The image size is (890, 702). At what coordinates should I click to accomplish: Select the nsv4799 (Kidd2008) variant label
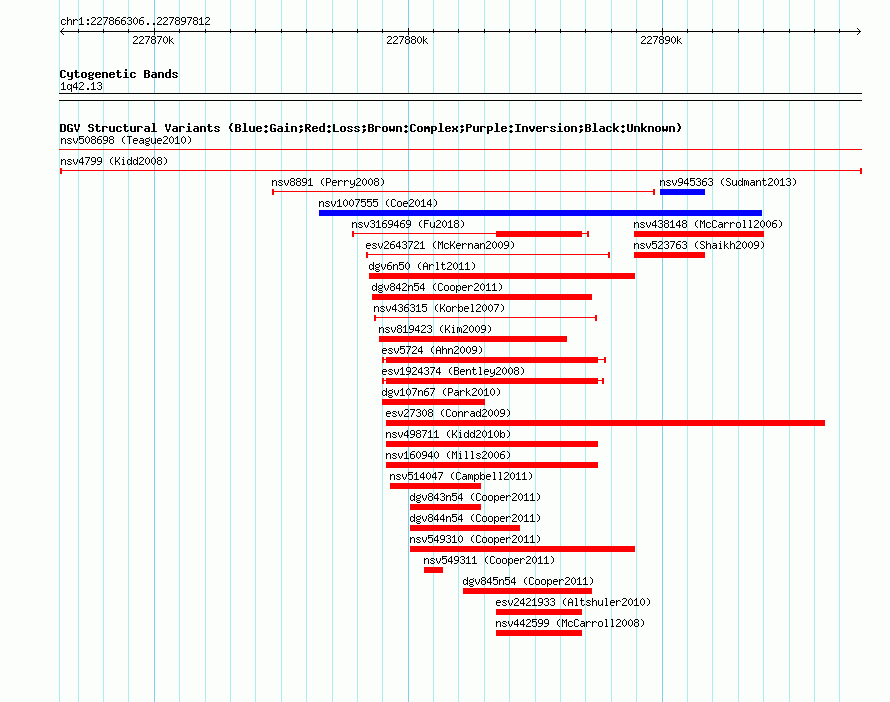tap(114, 161)
